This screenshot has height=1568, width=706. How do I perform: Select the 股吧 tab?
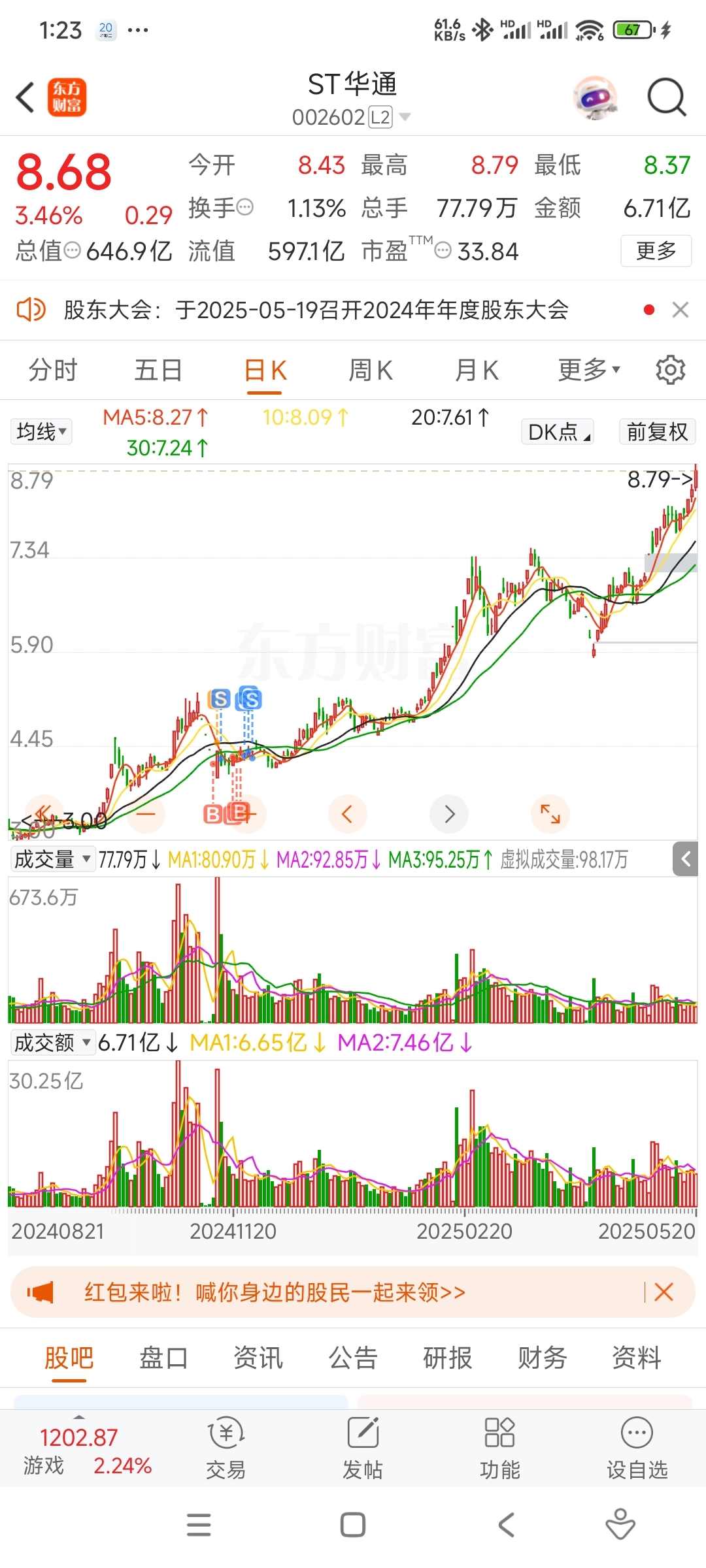69,1358
